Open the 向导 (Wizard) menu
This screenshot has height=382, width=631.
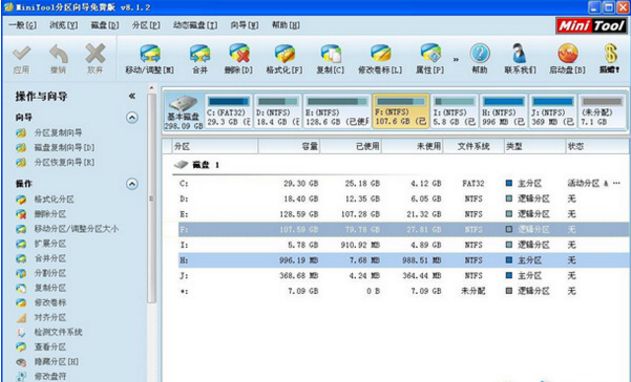click(244, 25)
